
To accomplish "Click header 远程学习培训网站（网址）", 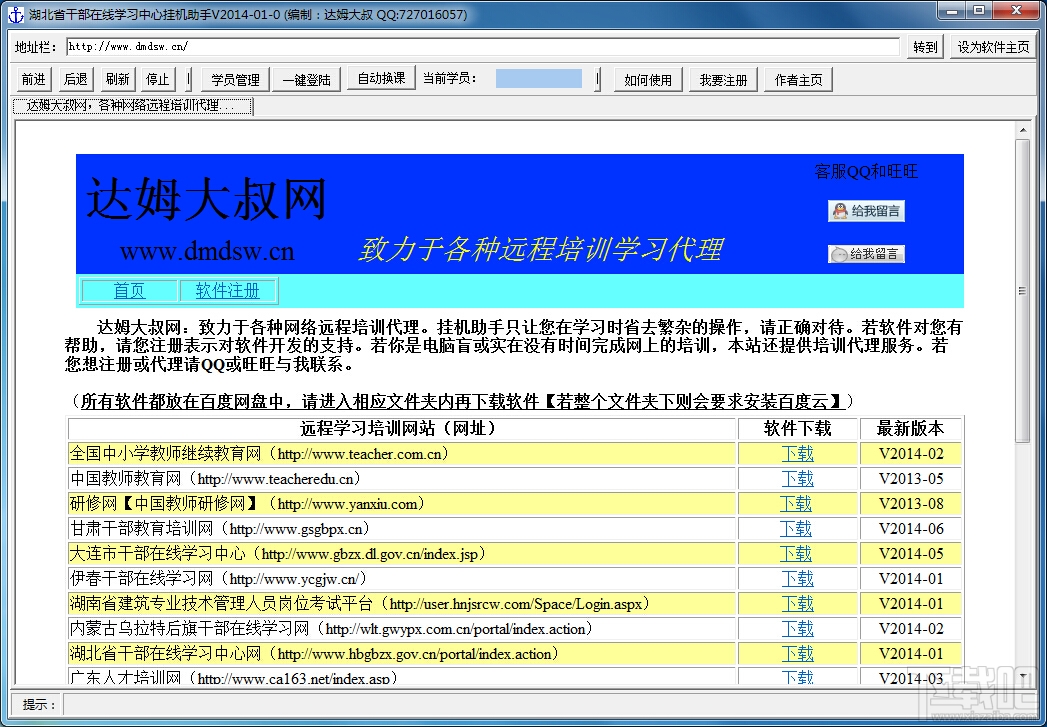I will (402, 429).
